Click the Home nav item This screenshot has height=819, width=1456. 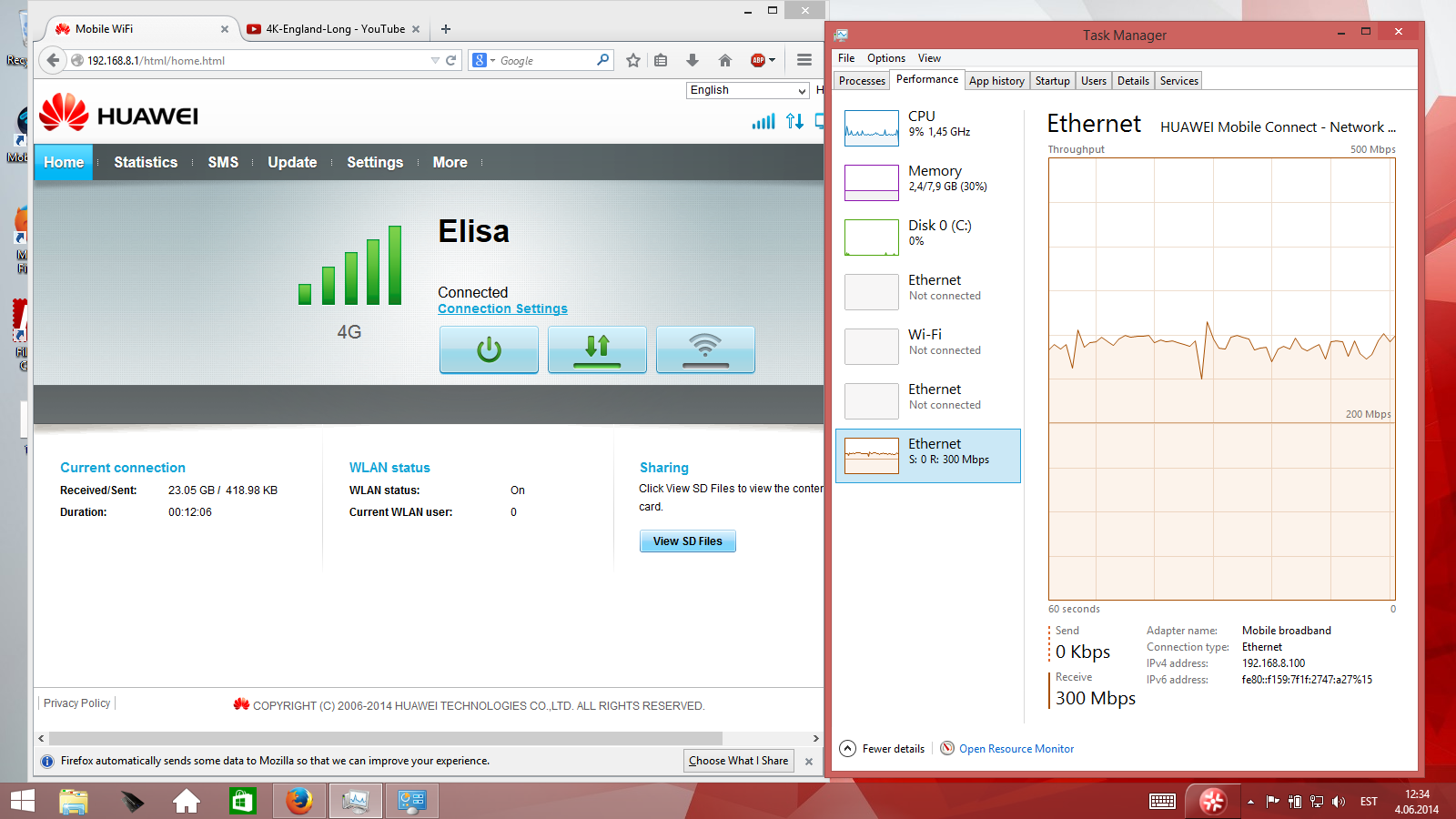64,162
